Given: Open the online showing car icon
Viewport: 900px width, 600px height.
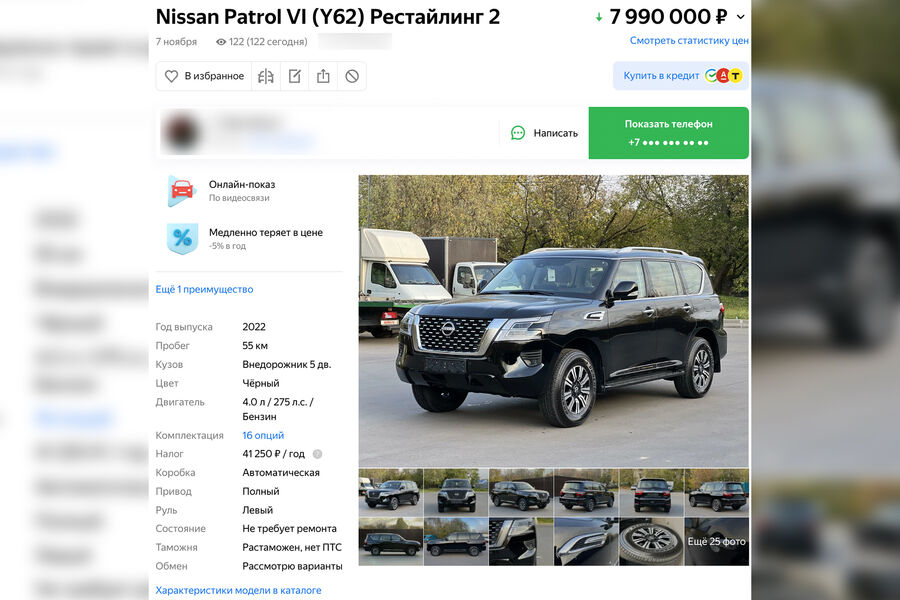Looking at the screenshot, I should click(182, 190).
